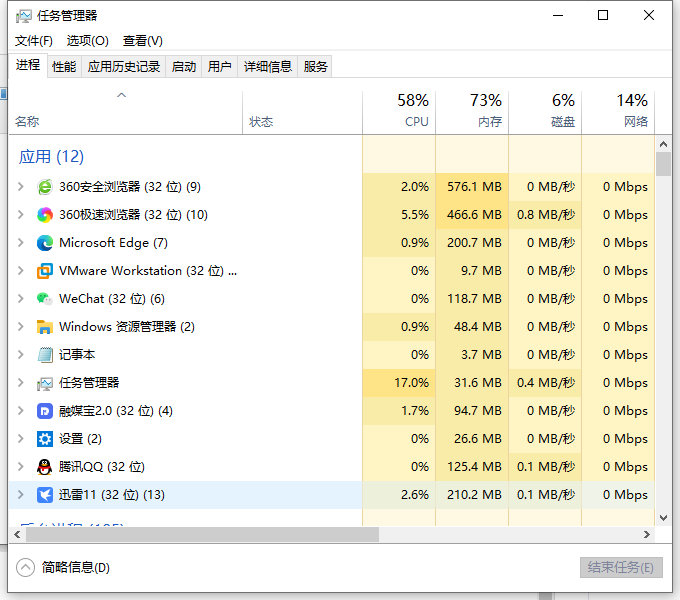
Task: Open the 文件(F) menu
Action: (34, 41)
